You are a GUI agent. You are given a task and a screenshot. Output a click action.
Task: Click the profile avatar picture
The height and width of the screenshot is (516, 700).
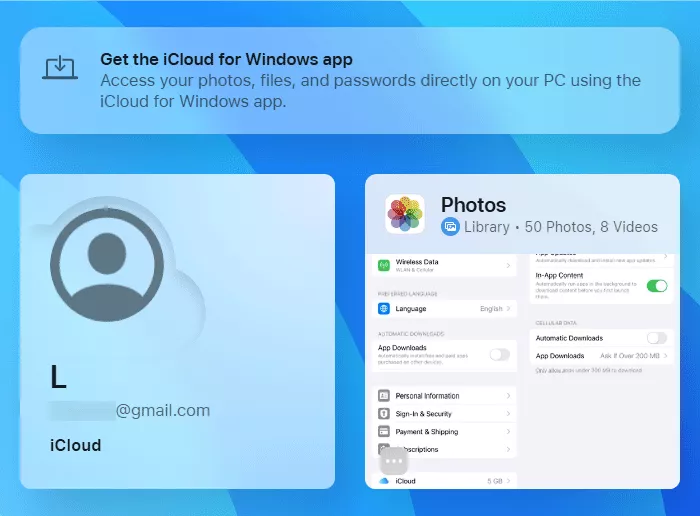(107, 264)
